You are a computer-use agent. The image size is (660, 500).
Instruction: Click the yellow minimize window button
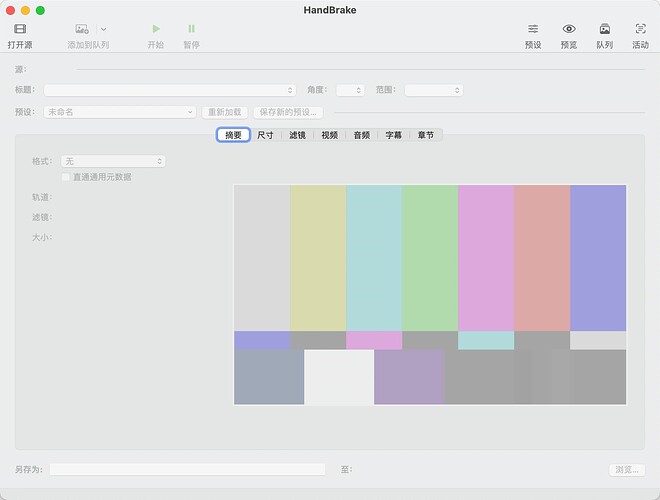[x=25, y=10]
